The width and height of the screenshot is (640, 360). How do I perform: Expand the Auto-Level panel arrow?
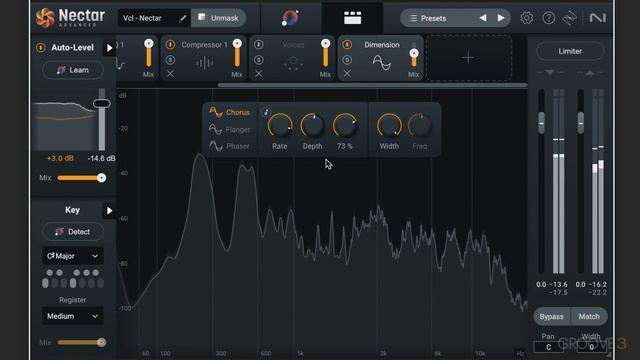click(x=109, y=48)
